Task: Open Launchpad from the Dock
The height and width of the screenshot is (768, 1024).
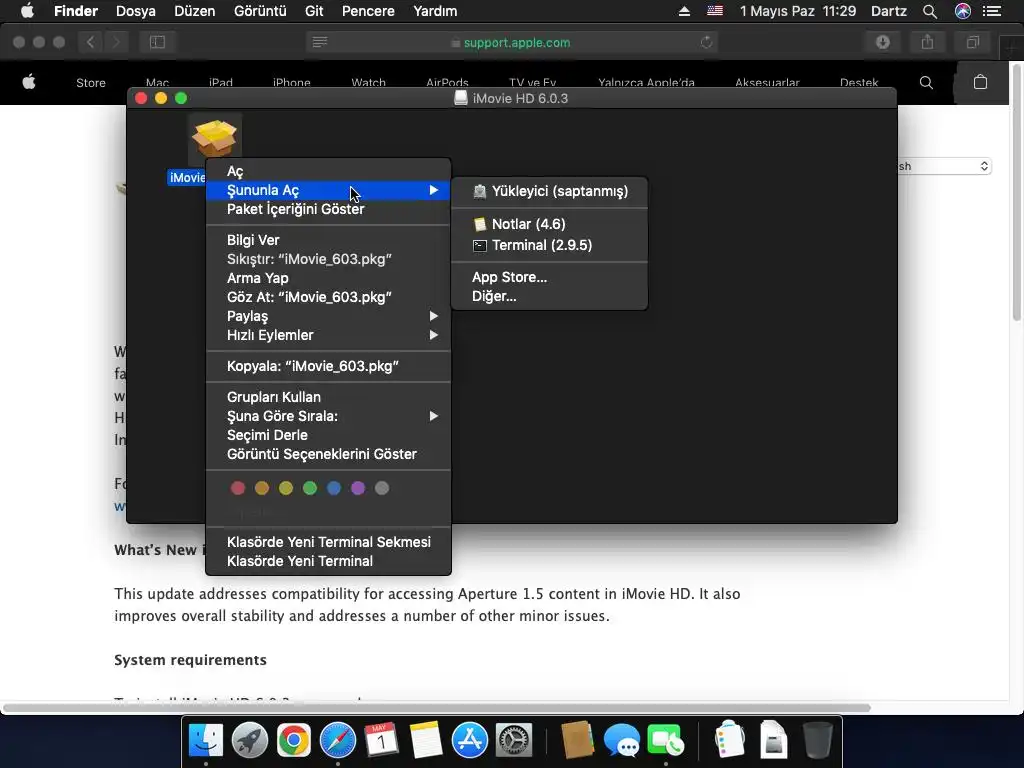Action: (249, 741)
